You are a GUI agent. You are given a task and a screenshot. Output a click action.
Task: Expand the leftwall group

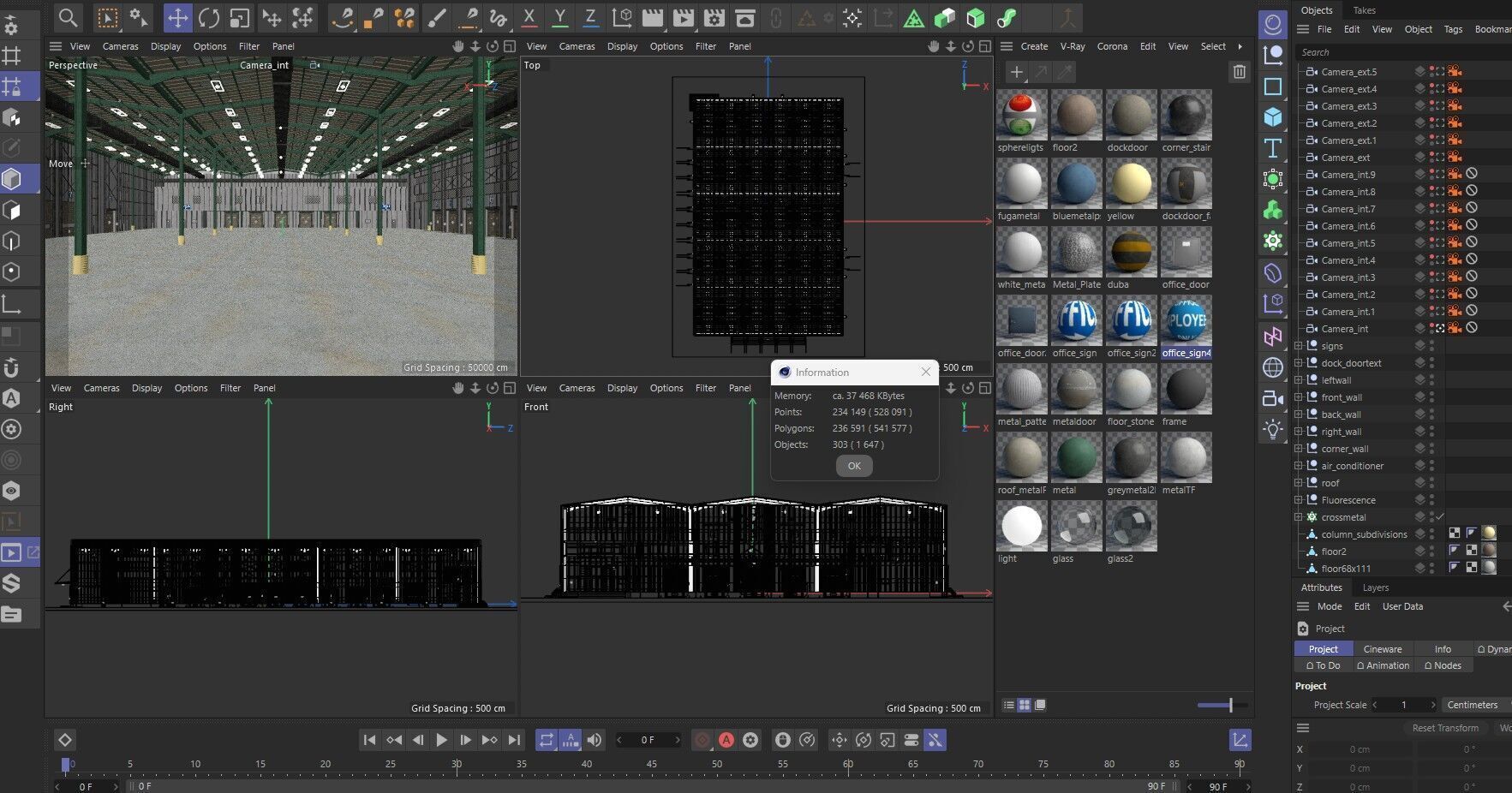tap(1299, 380)
